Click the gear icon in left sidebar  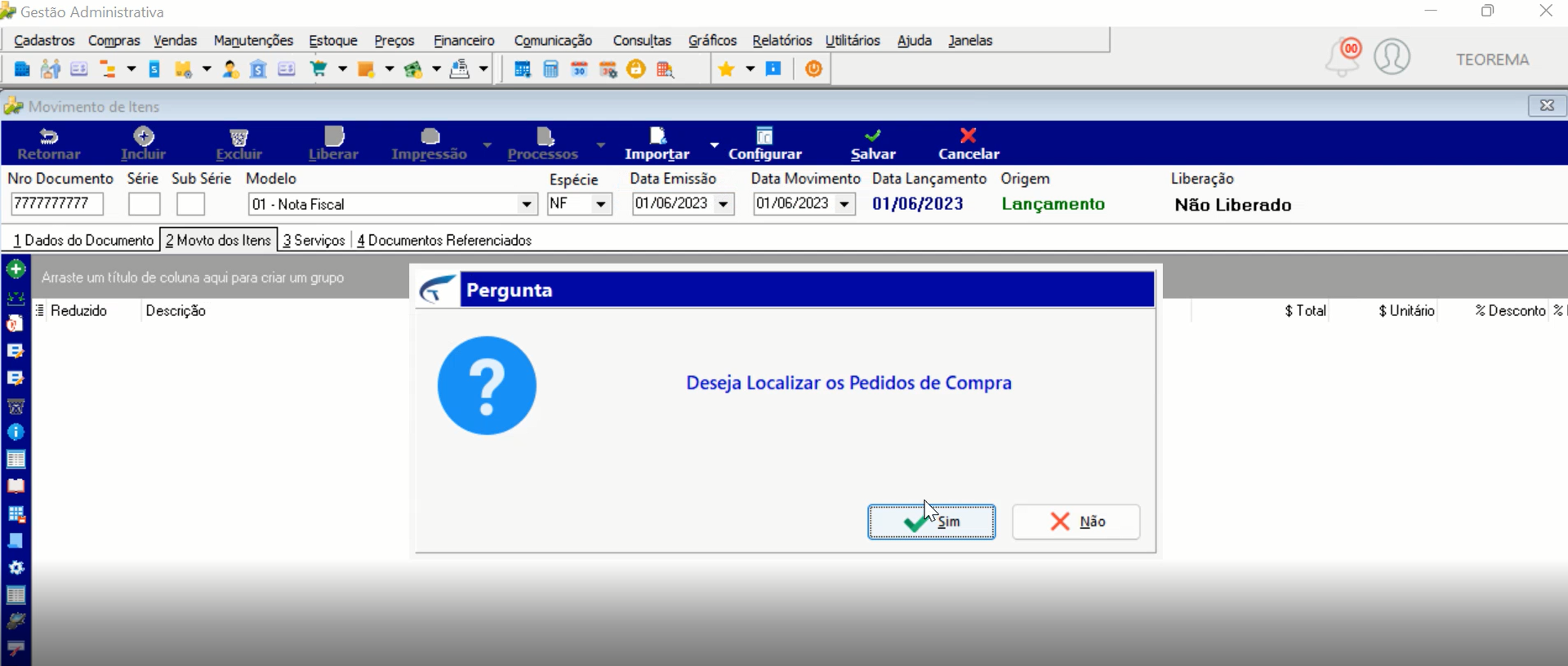pyautogui.click(x=16, y=567)
